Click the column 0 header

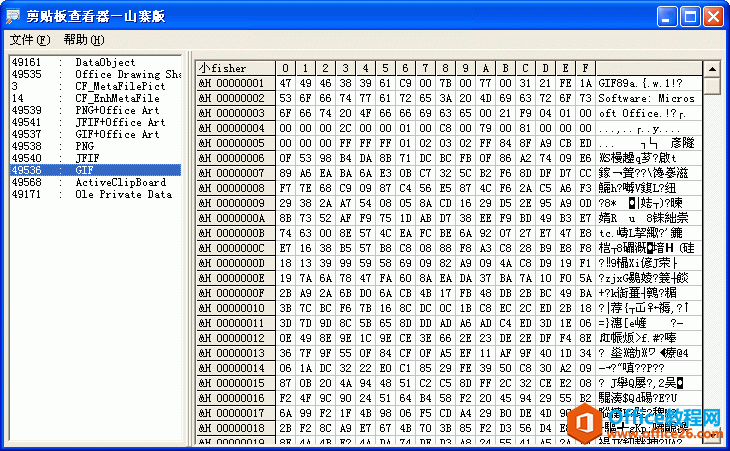(x=285, y=68)
